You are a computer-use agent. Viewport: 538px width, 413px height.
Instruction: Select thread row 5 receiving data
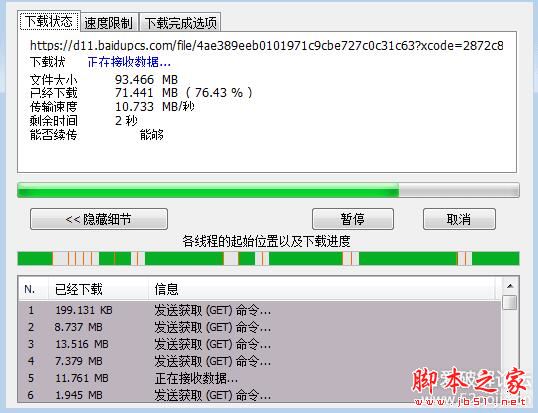pyautogui.click(x=260, y=378)
